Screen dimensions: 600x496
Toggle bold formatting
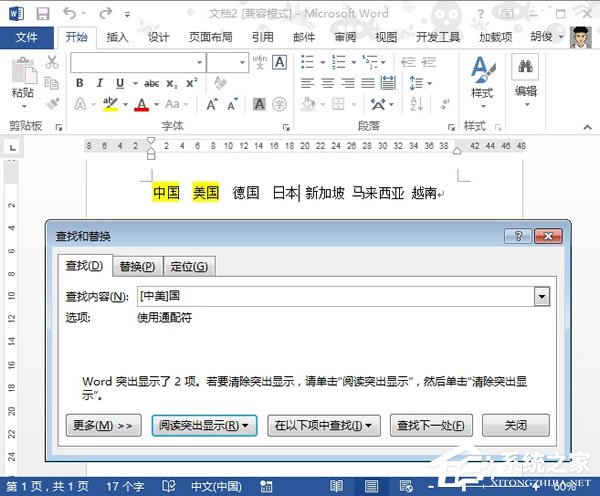tap(80, 83)
